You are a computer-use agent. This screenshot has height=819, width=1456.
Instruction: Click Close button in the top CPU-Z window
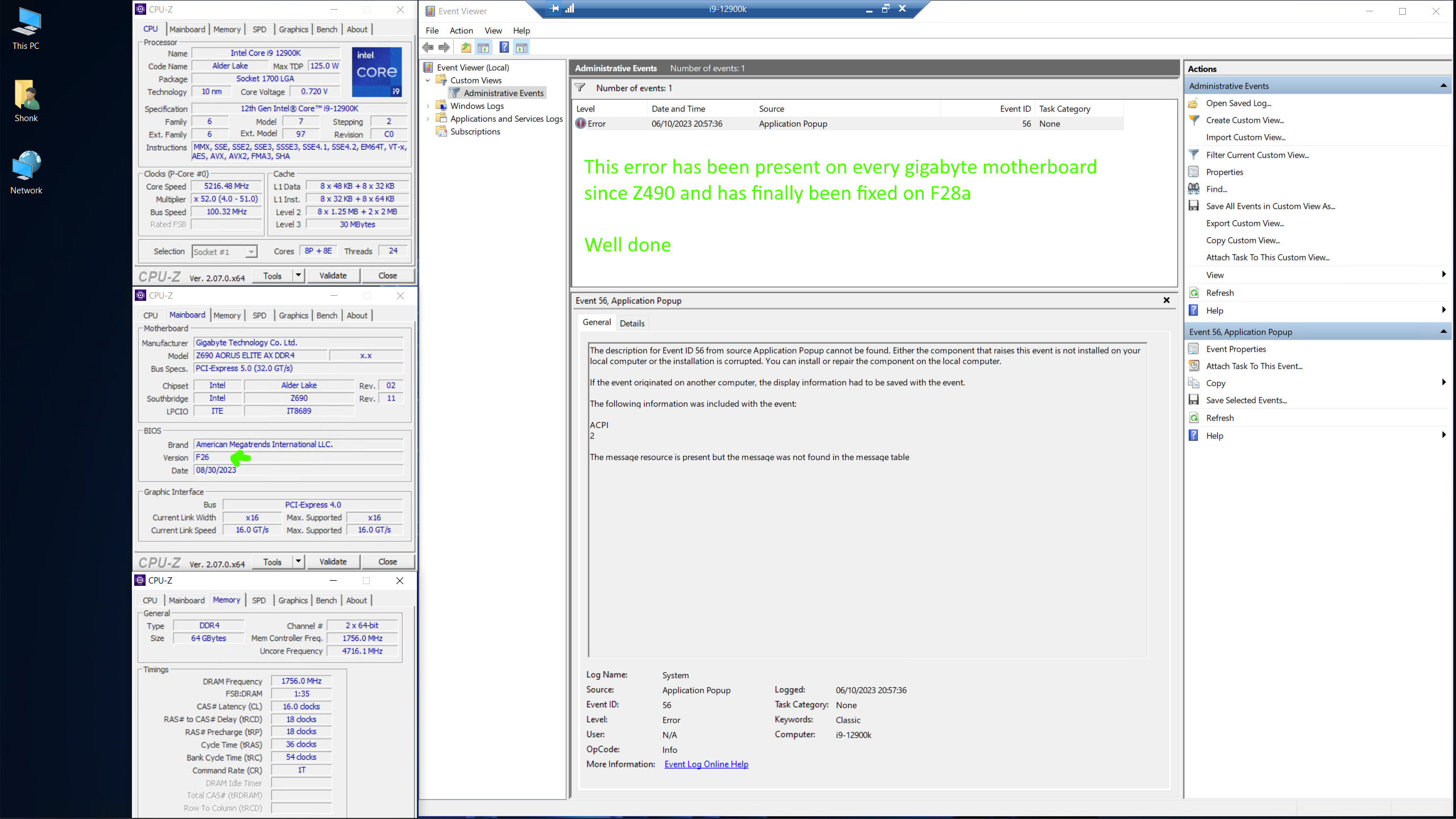tap(388, 275)
